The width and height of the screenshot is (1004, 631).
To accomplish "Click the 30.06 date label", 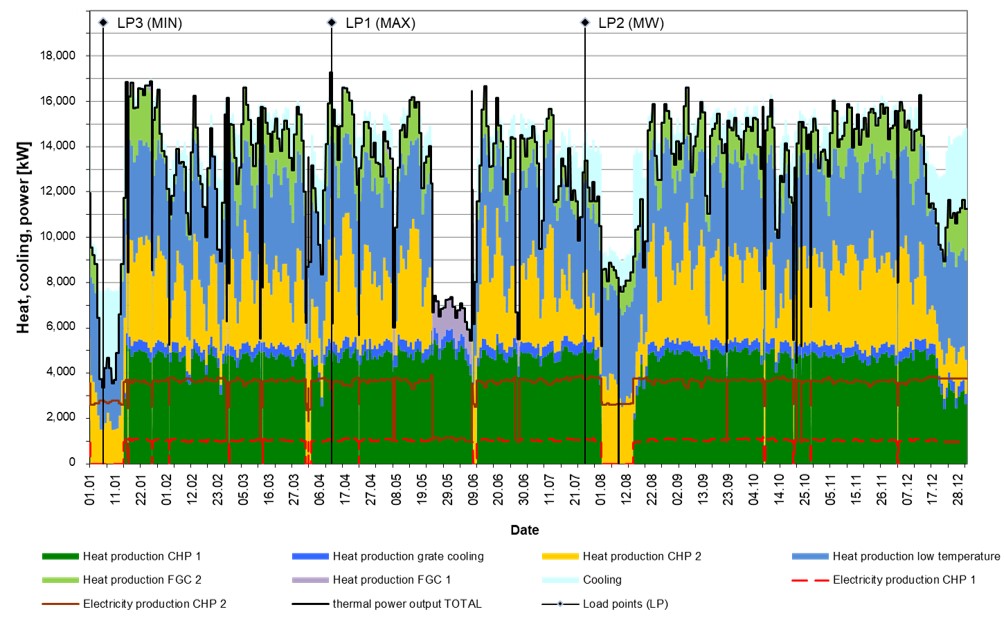I will pos(524,489).
